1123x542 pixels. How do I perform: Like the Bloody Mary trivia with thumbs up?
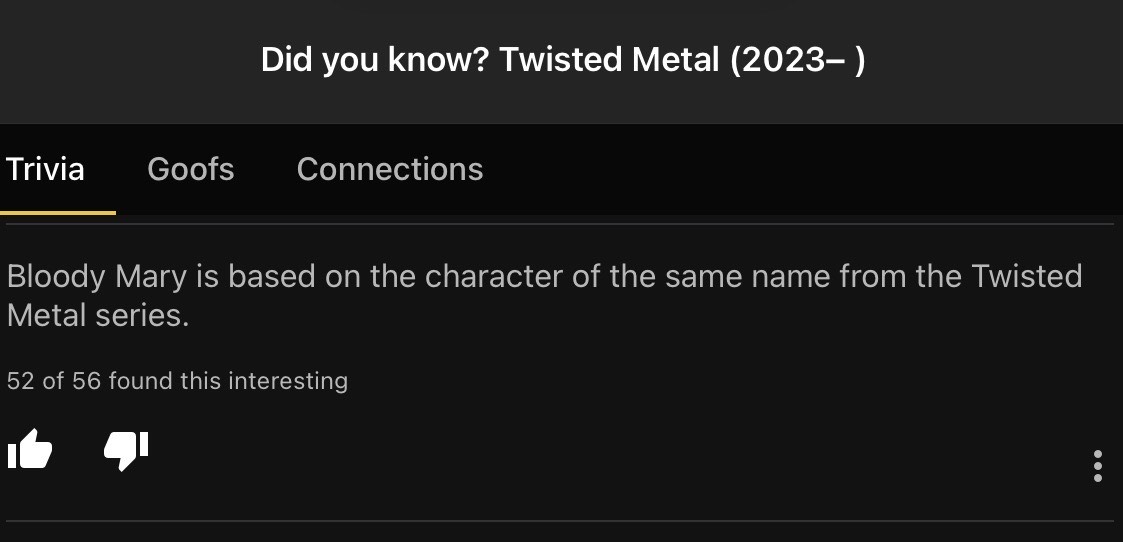29,451
